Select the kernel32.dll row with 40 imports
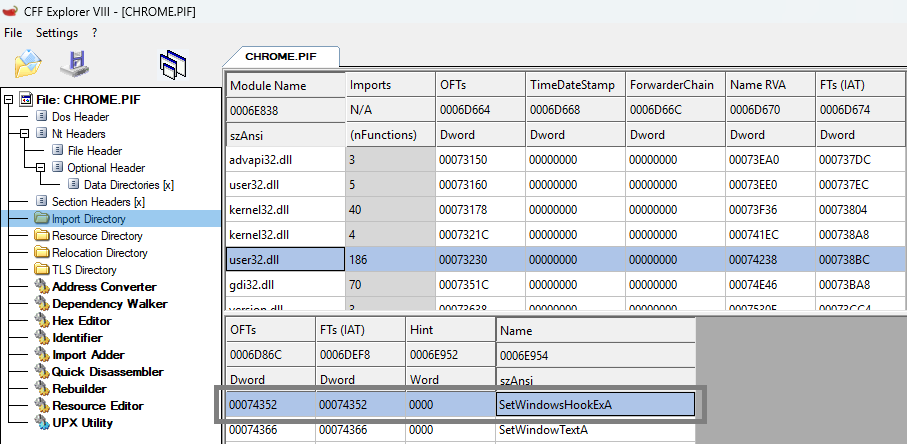Image resolution: width=907 pixels, height=444 pixels. 565,210
